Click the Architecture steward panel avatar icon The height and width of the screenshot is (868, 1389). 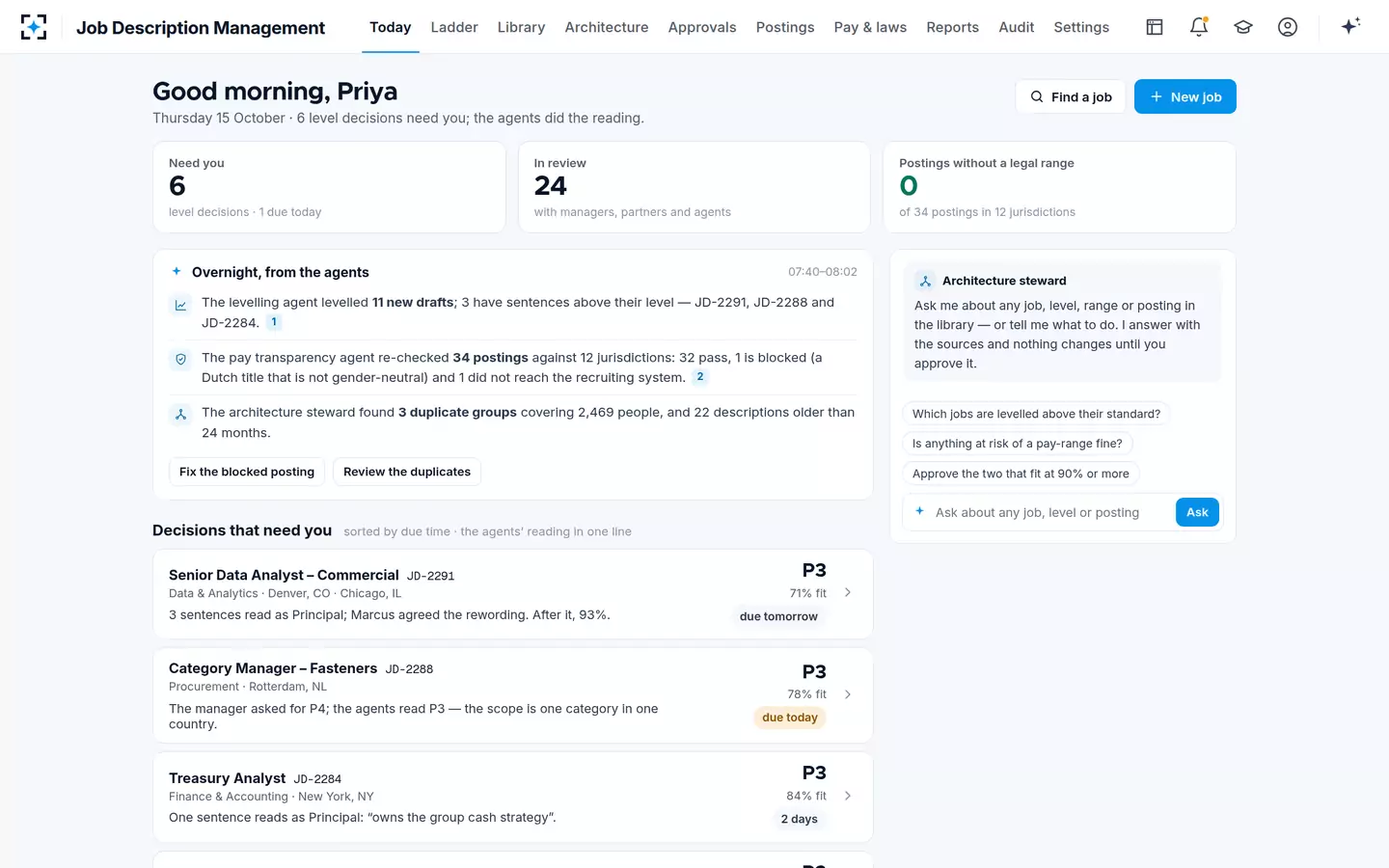[x=925, y=281]
